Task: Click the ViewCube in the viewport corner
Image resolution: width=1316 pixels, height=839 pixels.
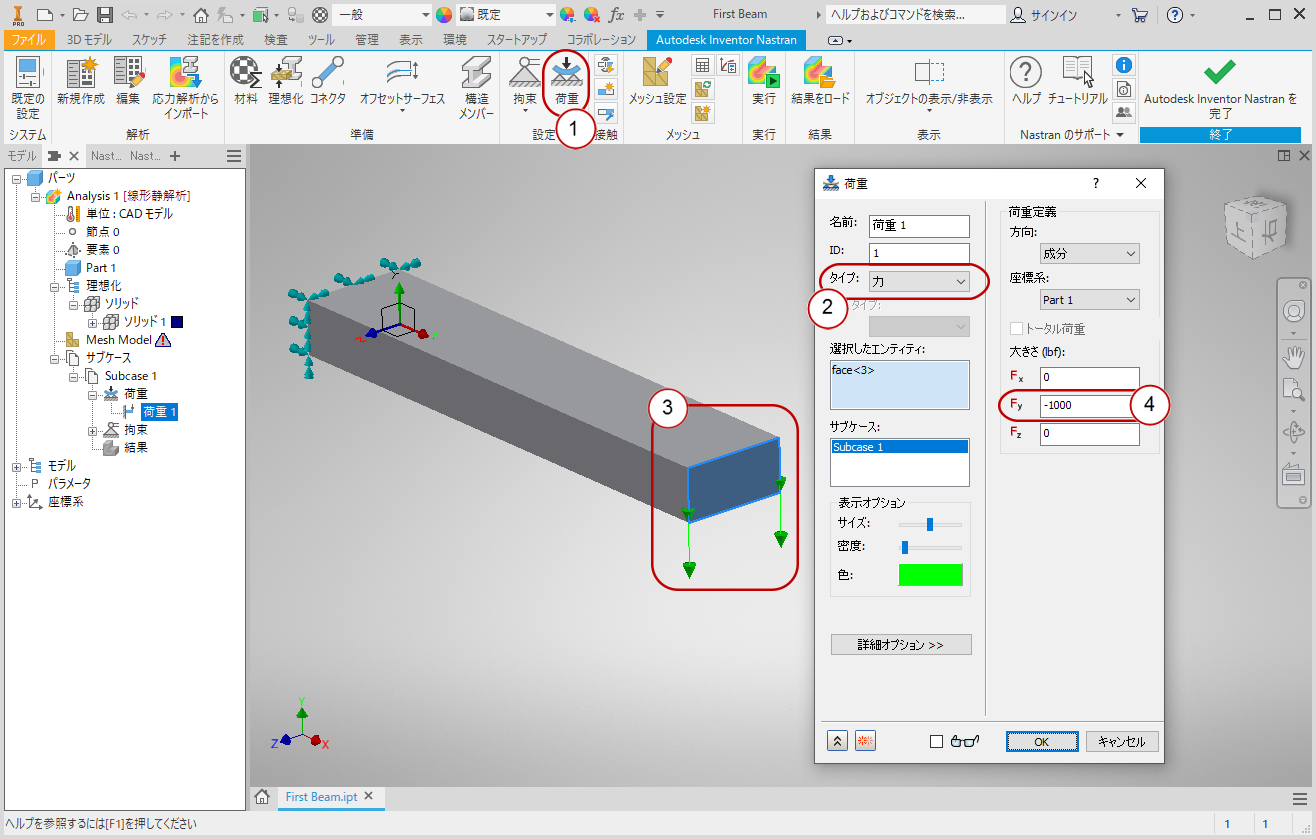Action: pyautogui.click(x=1254, y=229)
